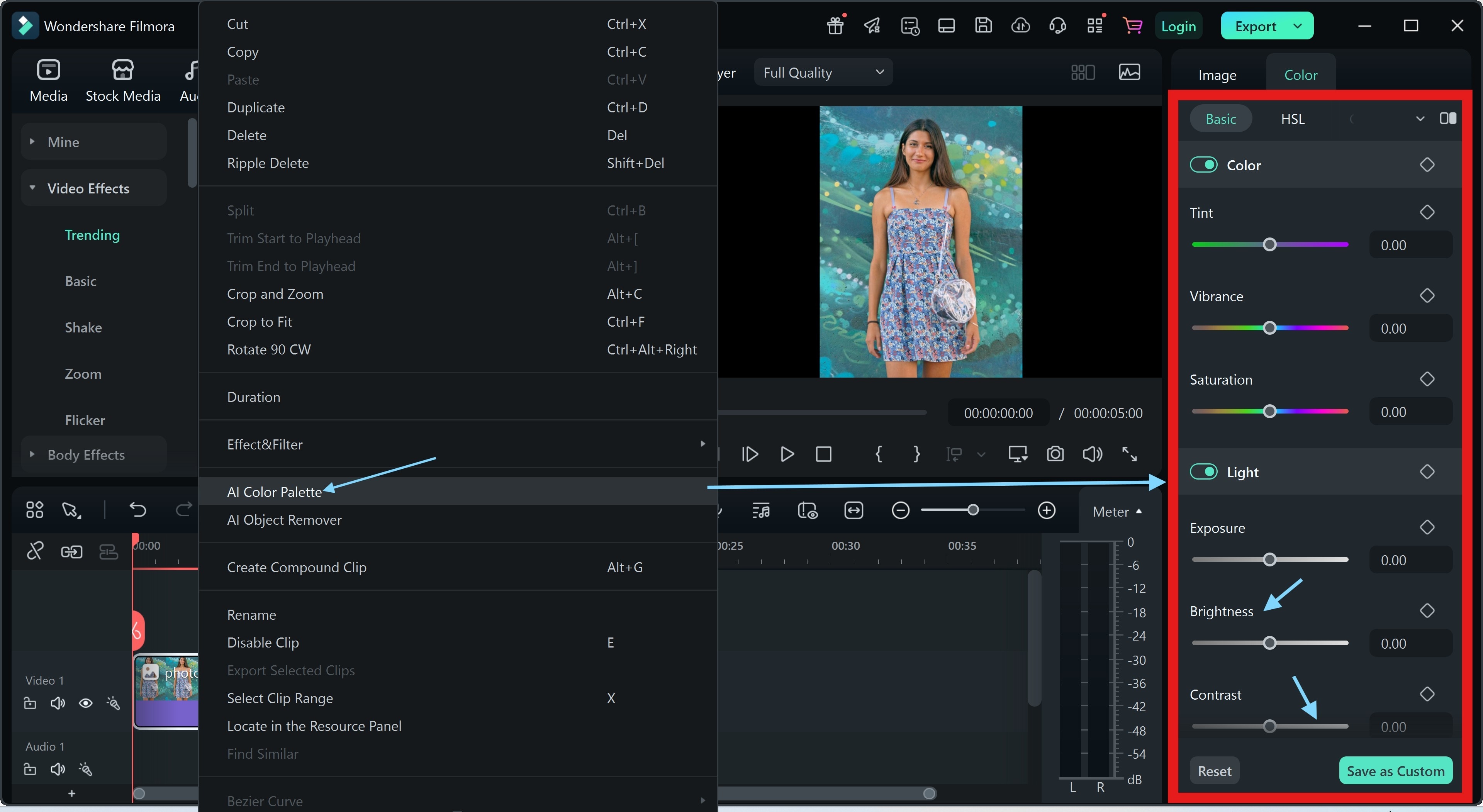Click the zoom-to-fit timeline icon
Image resolution: width=1483 pixels, height=812 pixels.
854,510
